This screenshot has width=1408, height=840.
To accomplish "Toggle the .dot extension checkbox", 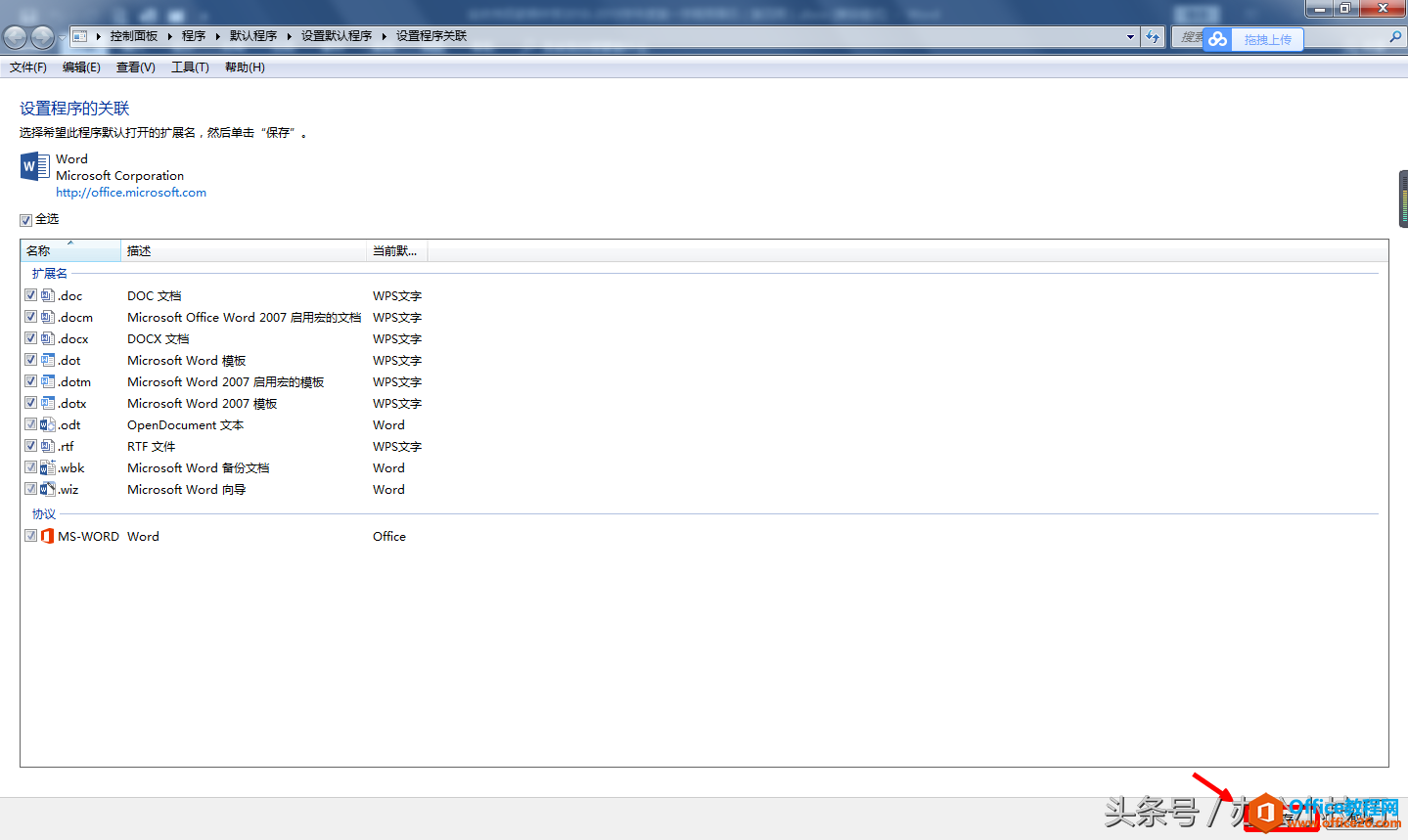I will point(30,360).
